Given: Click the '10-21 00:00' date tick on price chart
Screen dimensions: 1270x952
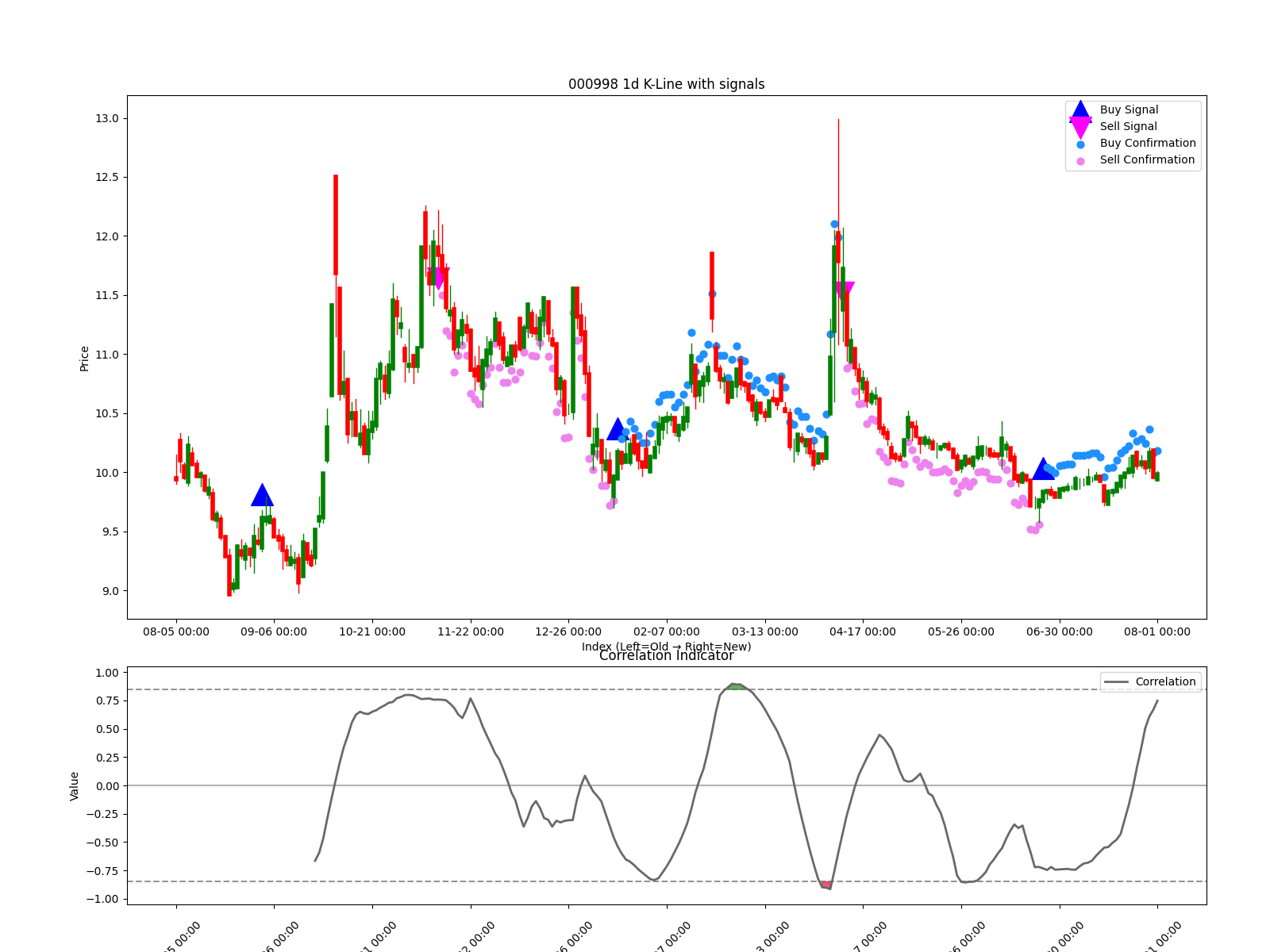Looking at the screenshot, I should coord(372,632).
